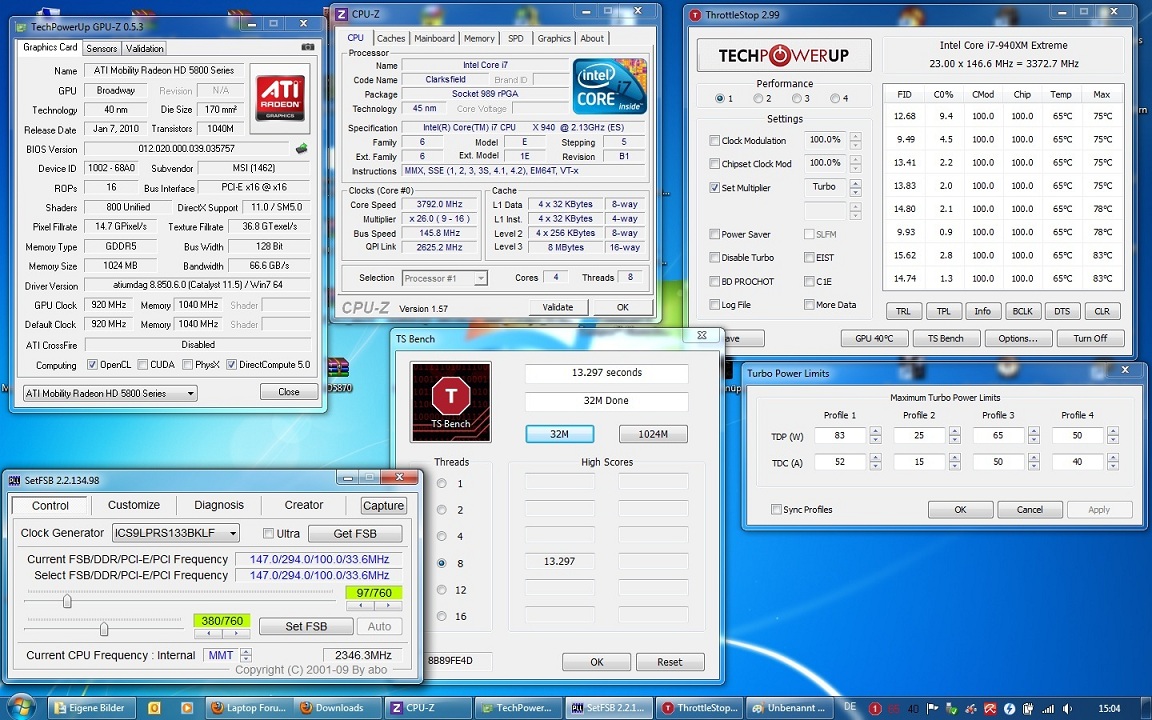Image resolution: width=1152 pixels, height=720 pixels.
Task: Enable Clock Modulation in ThrottleStop
Action: pos(714,140)
